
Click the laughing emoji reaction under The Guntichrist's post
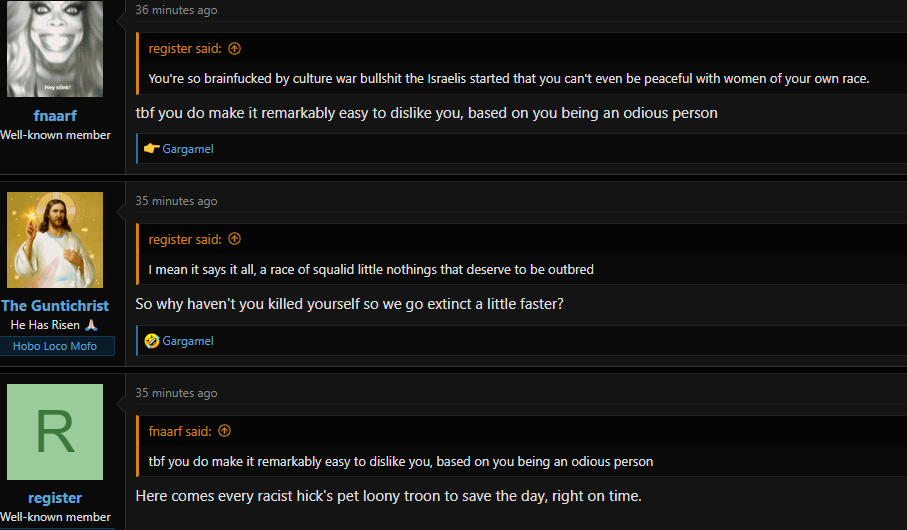pos(152,341)
